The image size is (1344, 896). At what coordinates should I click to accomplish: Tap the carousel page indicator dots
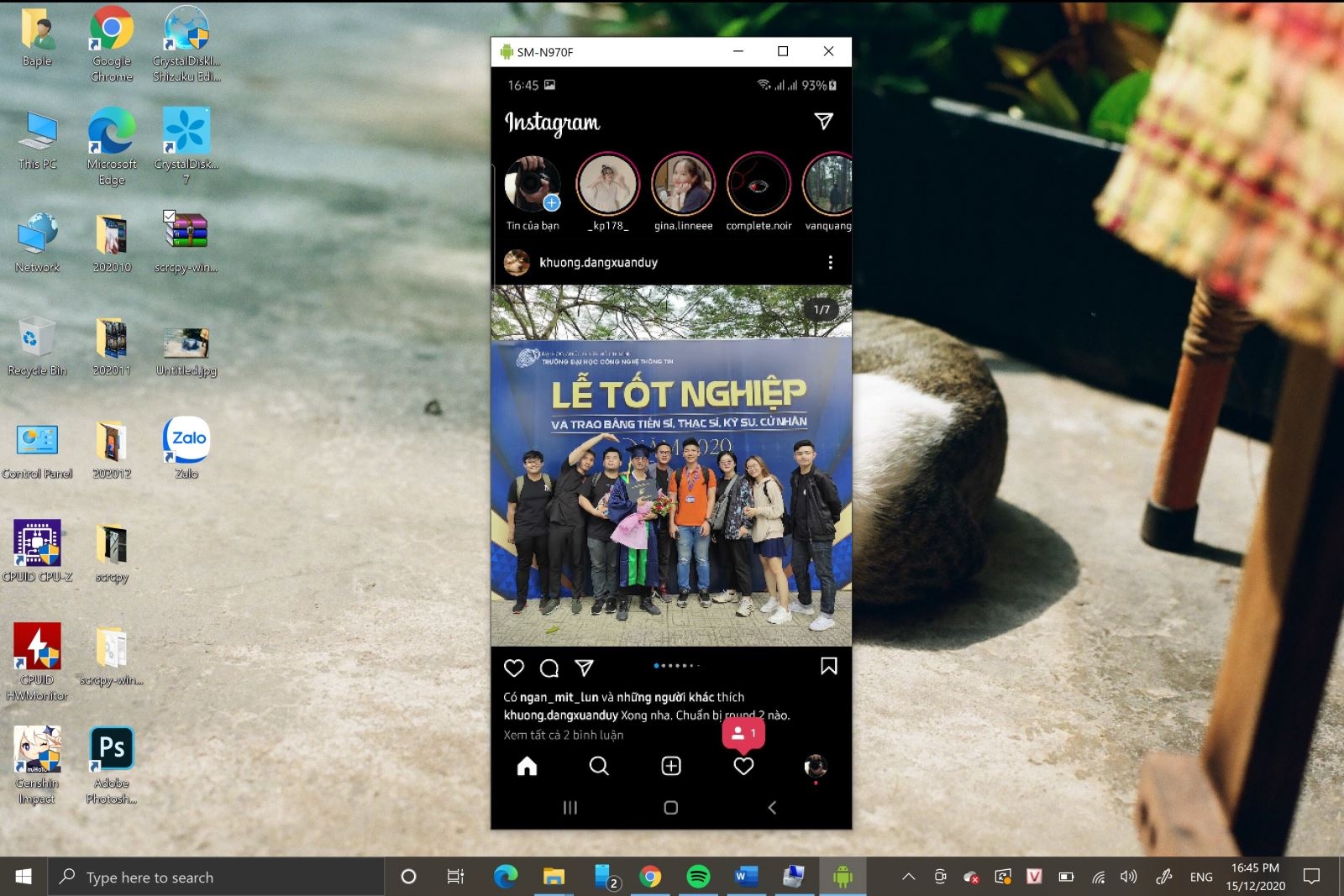coord(677,666)
